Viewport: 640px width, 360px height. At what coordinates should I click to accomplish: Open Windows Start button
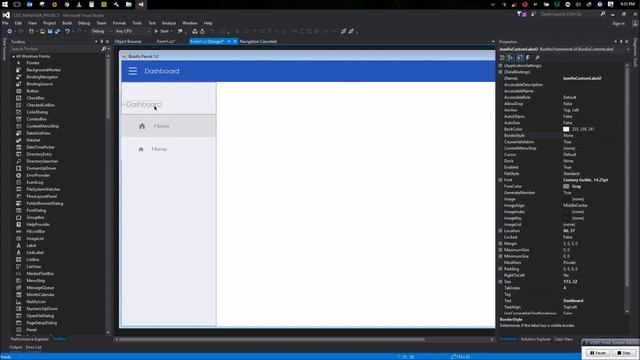click(x=5, y=4)
